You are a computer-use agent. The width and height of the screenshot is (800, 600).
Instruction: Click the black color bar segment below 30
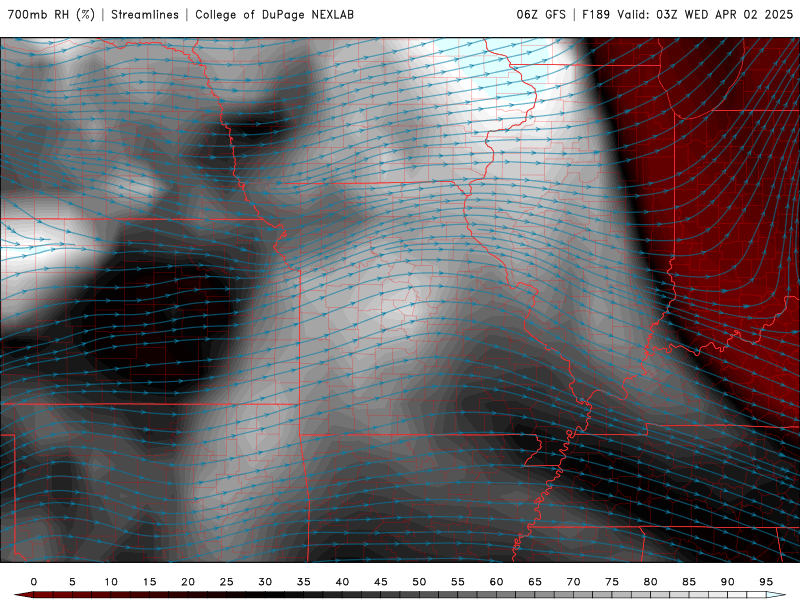(x=274, y=595)
